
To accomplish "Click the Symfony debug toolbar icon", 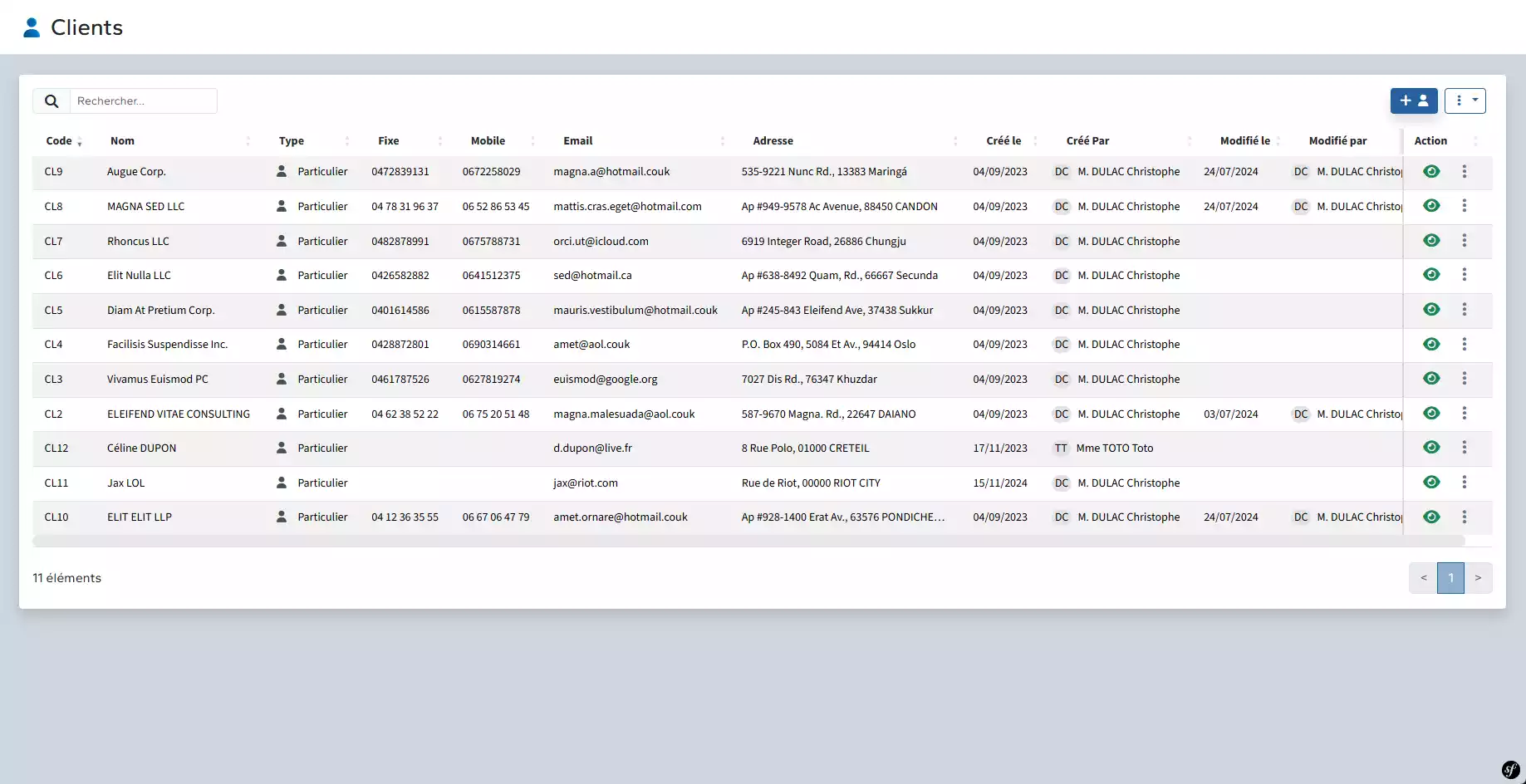I will tap(1510, 770).
